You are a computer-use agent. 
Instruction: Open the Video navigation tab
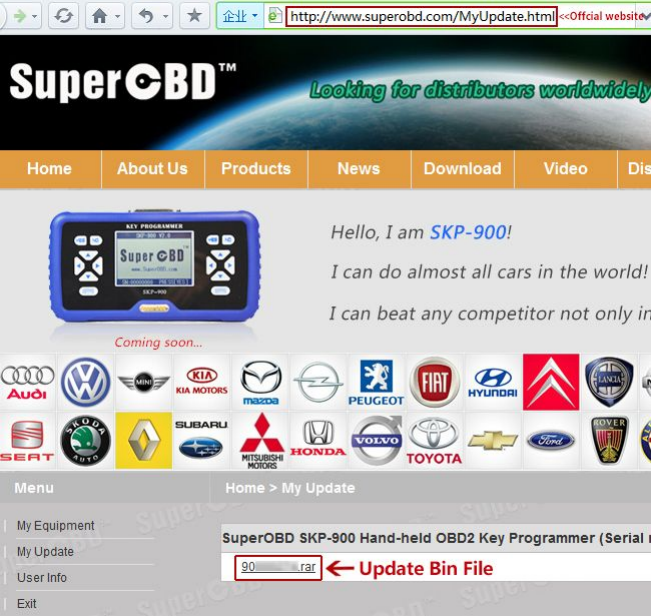(x=566, y=169)
